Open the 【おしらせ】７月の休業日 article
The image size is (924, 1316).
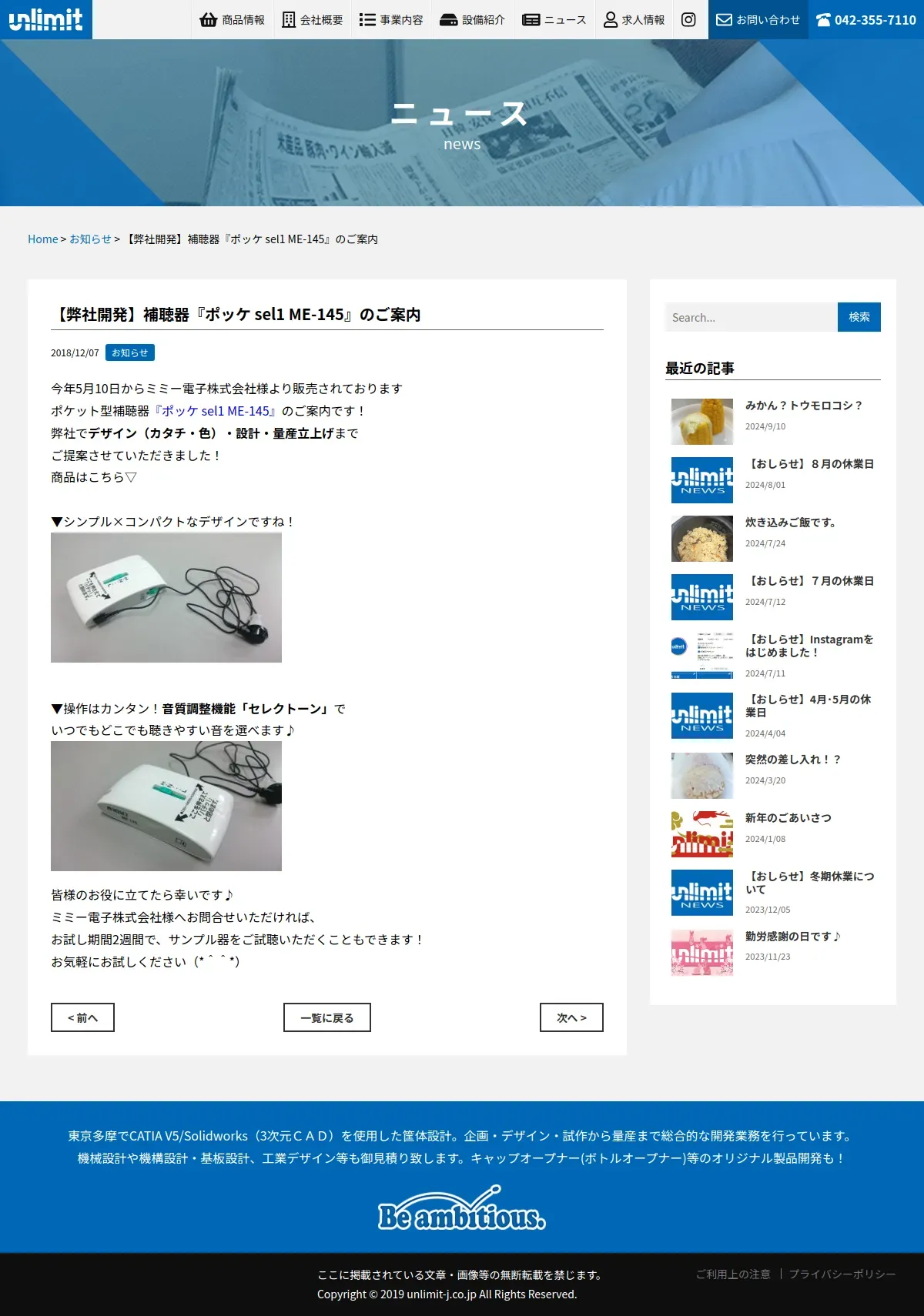click(x=810, y=581)
